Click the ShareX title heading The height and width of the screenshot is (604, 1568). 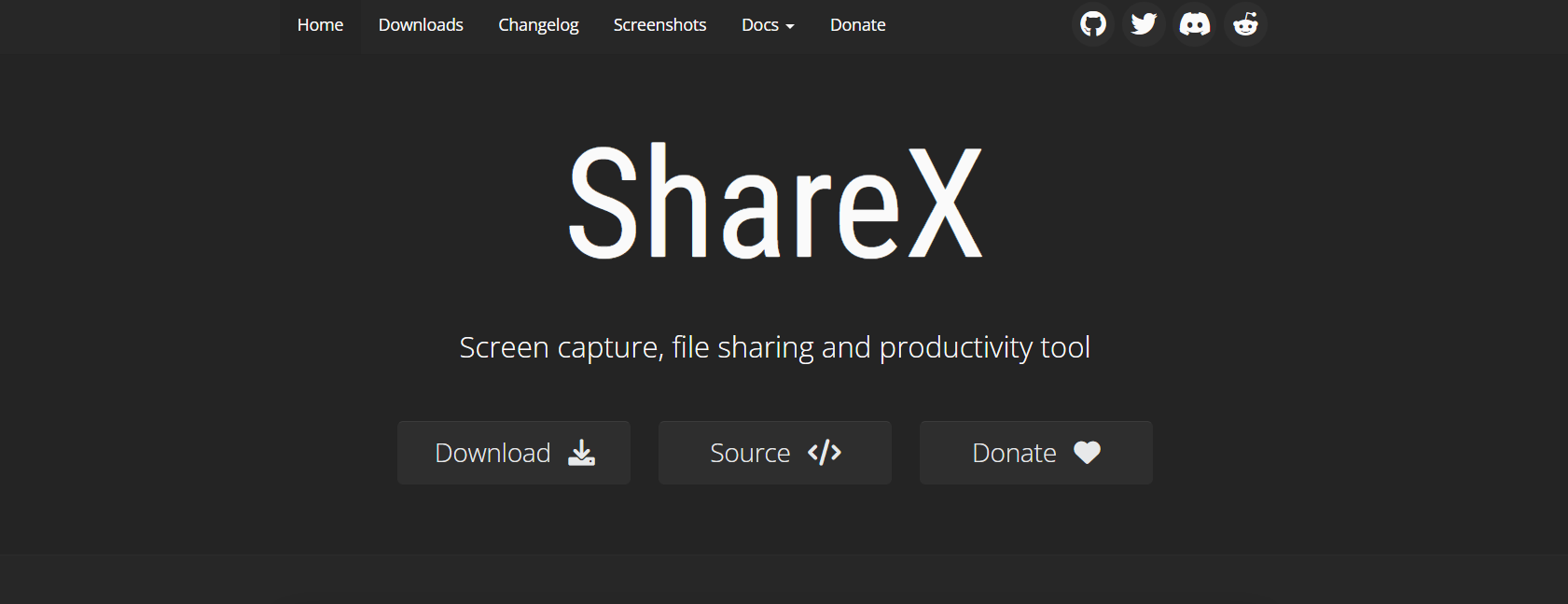point(775,202)
